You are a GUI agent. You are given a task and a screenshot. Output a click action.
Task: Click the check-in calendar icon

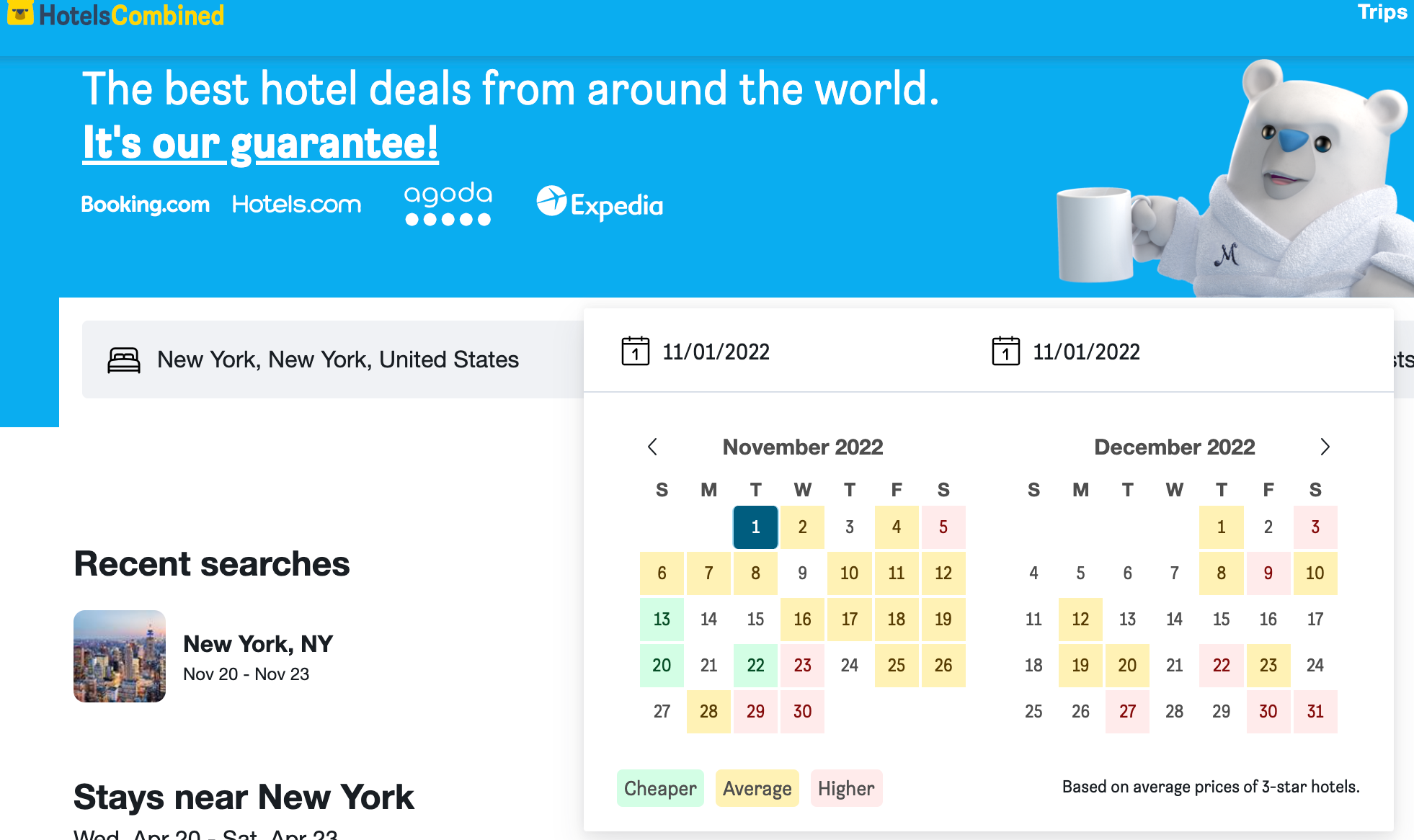tap(635, 352)
